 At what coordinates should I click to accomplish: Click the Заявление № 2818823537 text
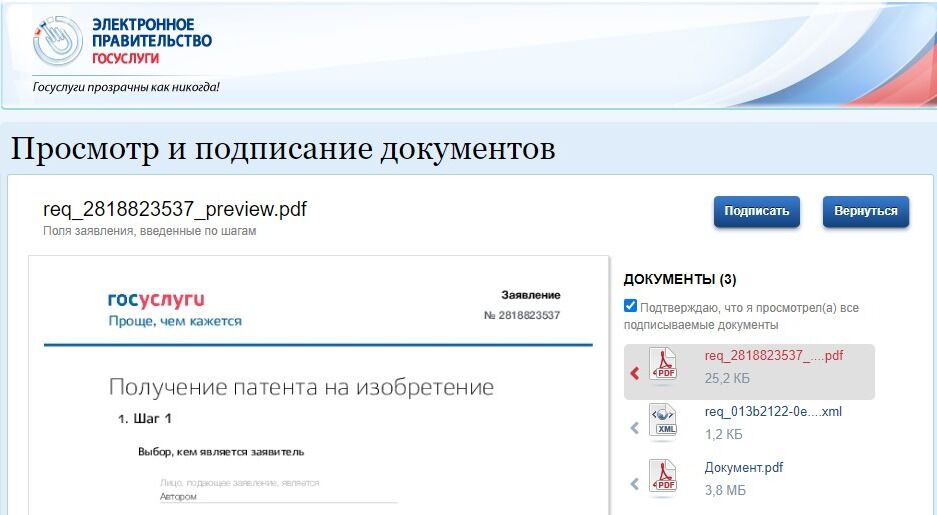click(522, 305)
